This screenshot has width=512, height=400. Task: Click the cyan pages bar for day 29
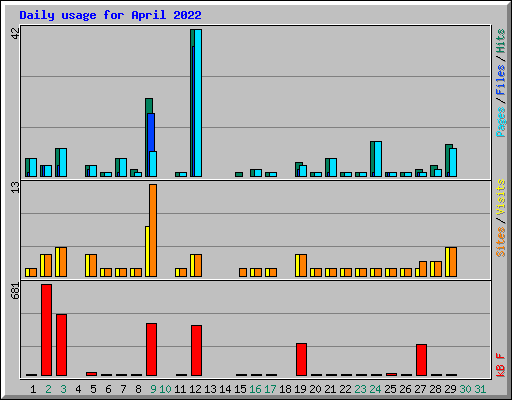453,162
